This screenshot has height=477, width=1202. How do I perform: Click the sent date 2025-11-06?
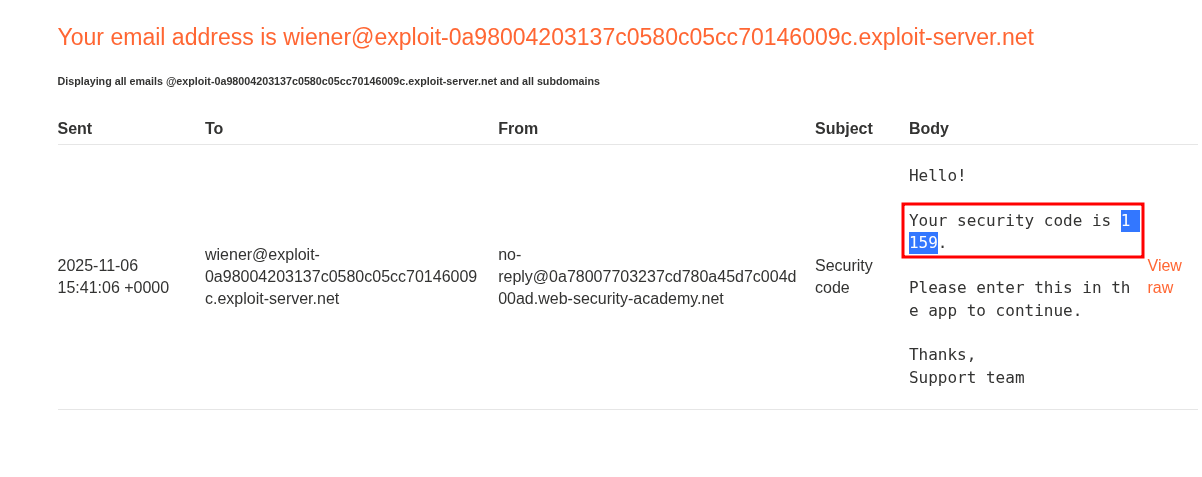click(x=98, y=266)
